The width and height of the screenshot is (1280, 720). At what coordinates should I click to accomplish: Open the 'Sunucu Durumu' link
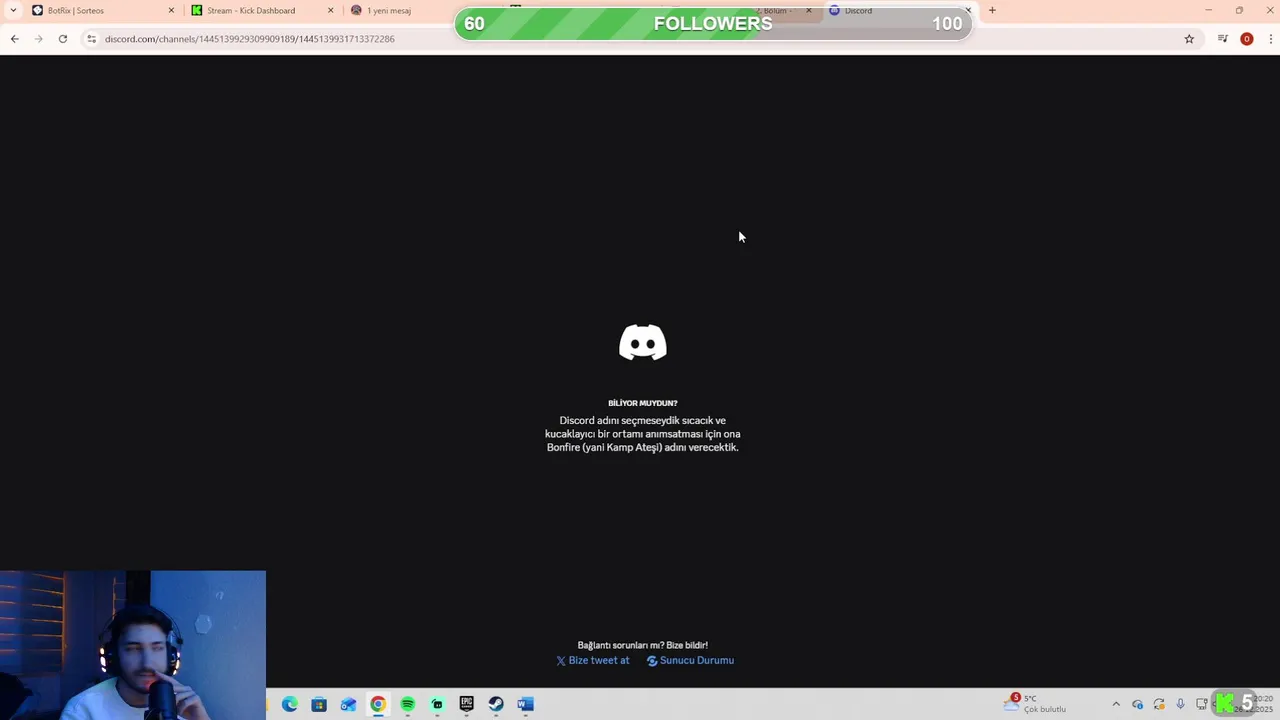click(690, 660)
